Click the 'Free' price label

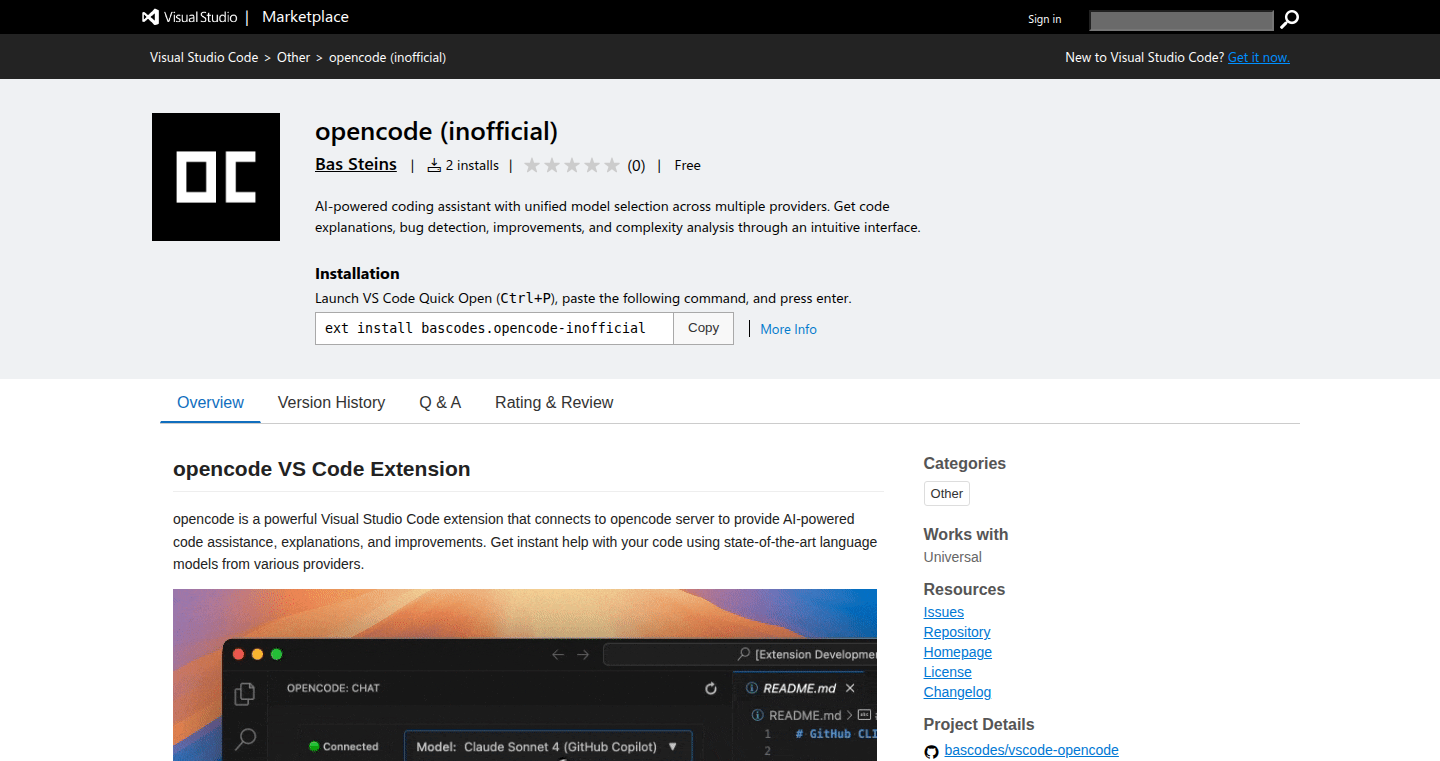(x=688, y=166)
